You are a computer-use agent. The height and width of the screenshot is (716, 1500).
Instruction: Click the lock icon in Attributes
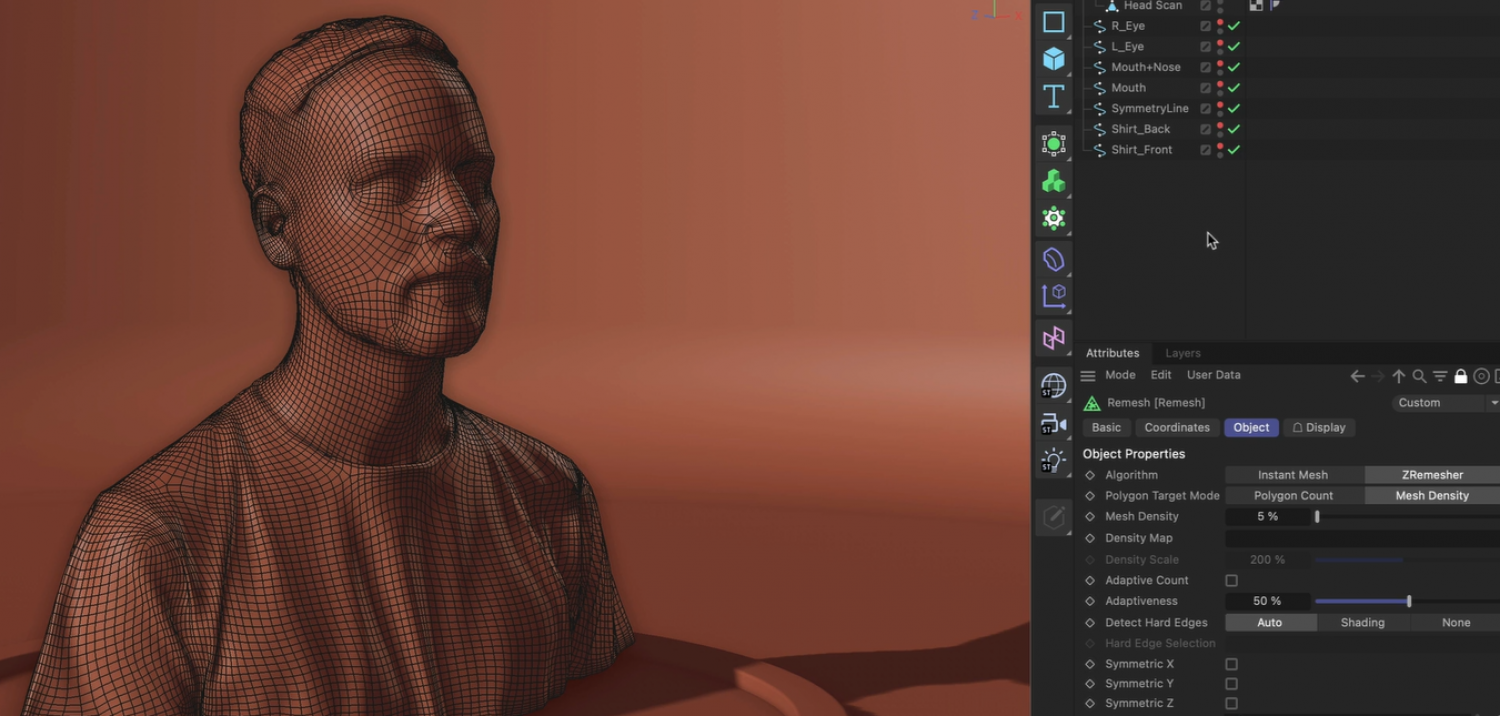1460,376
